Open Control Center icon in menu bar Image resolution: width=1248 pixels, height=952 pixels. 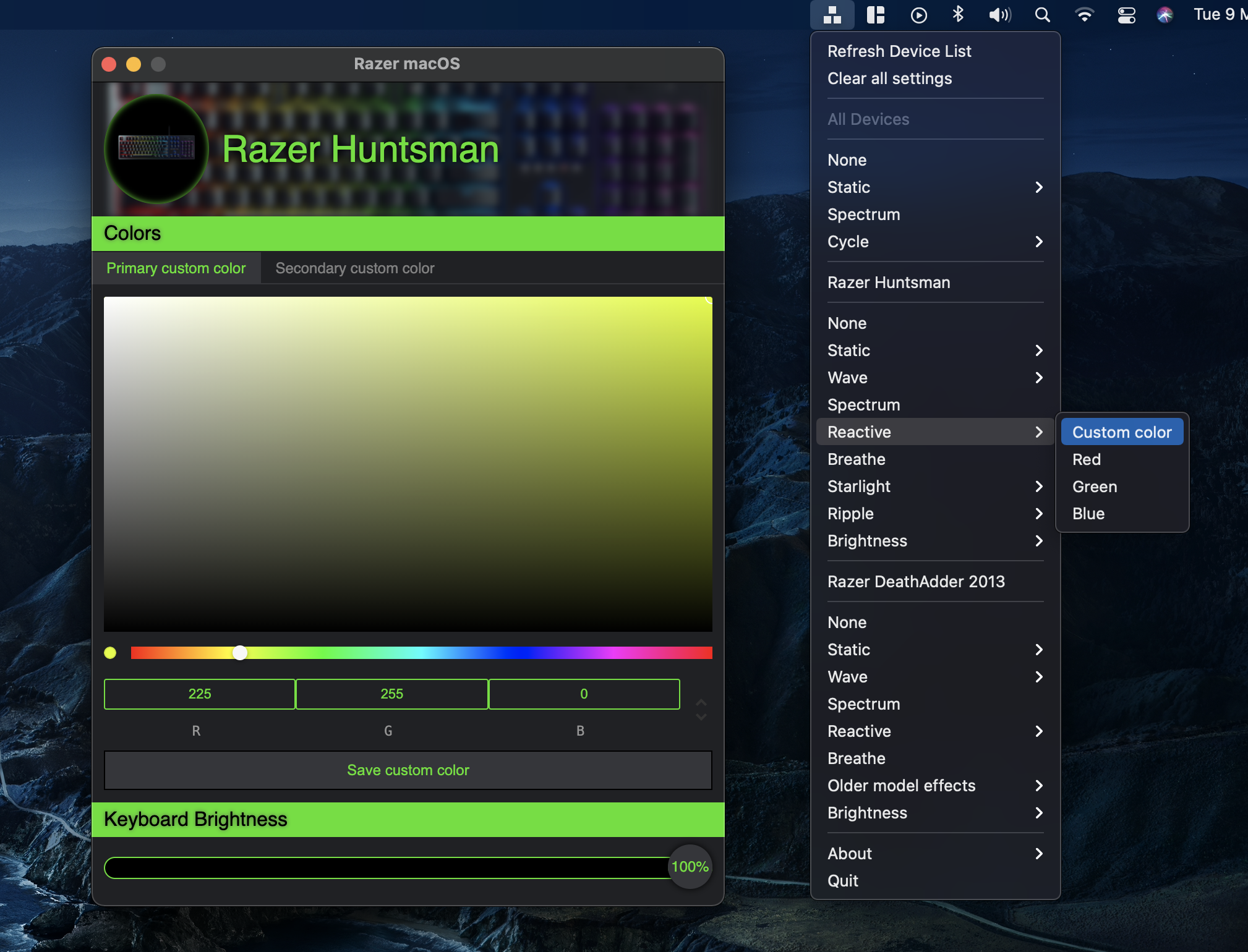(x=1126, y=15)
